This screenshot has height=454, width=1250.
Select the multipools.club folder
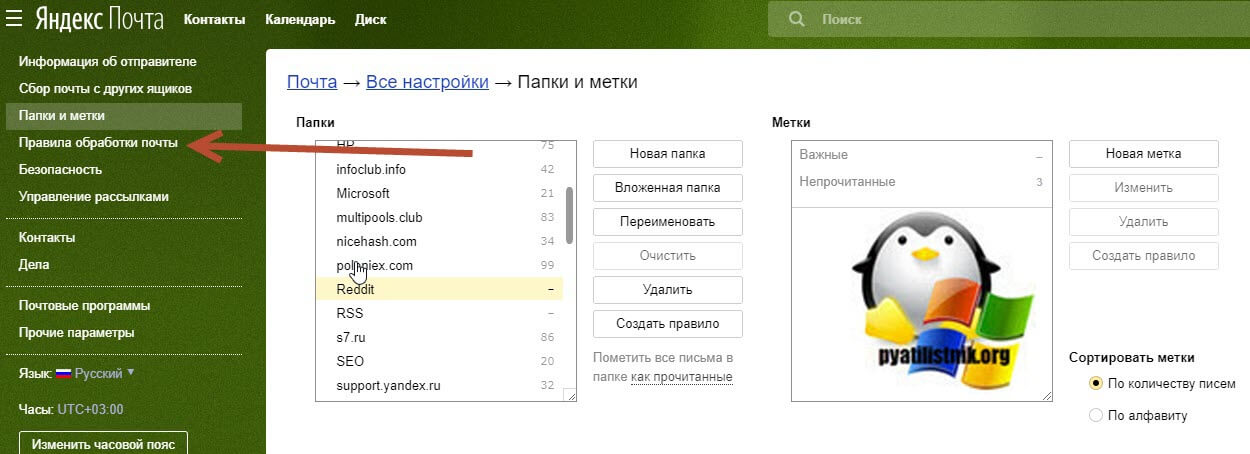pyautogui.click(x=439, y=218)
